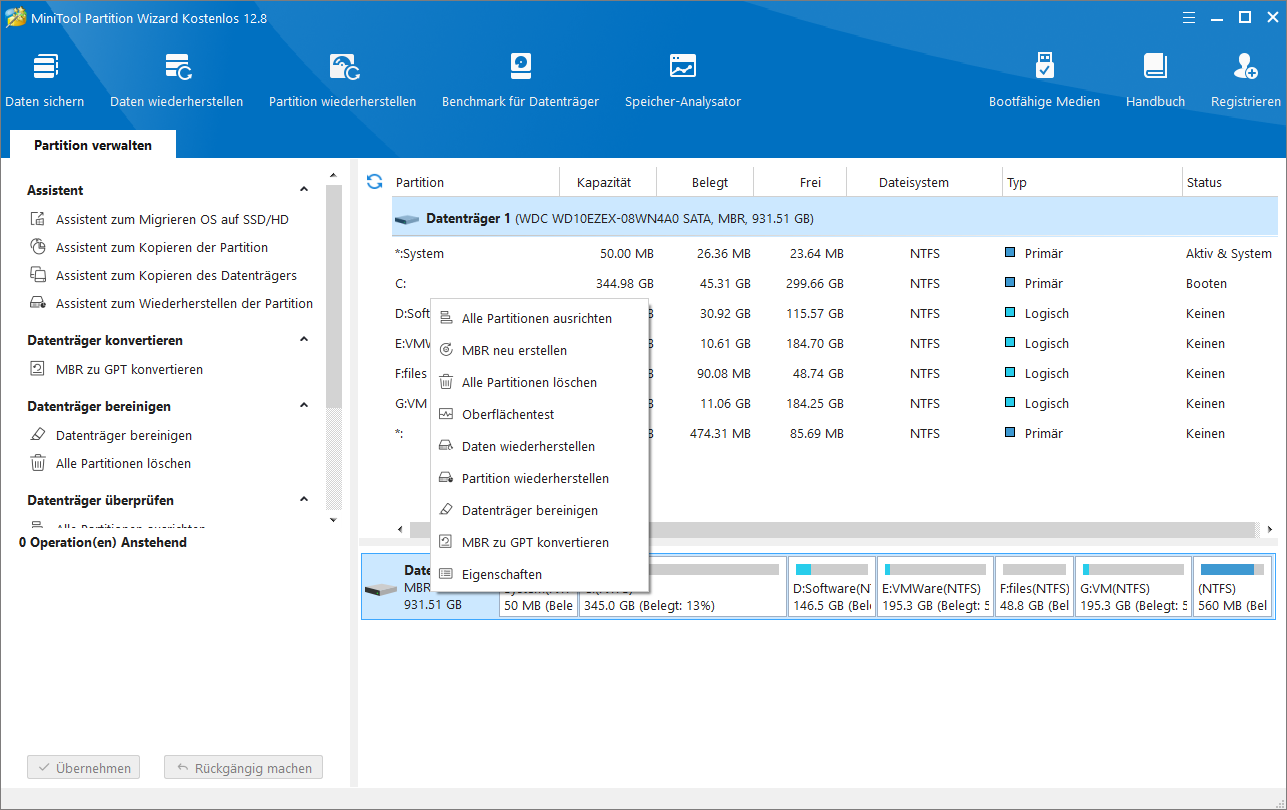Open the Daten sichern tool
The width and height of the screenshot is (1287, 810).
(45, 80)
